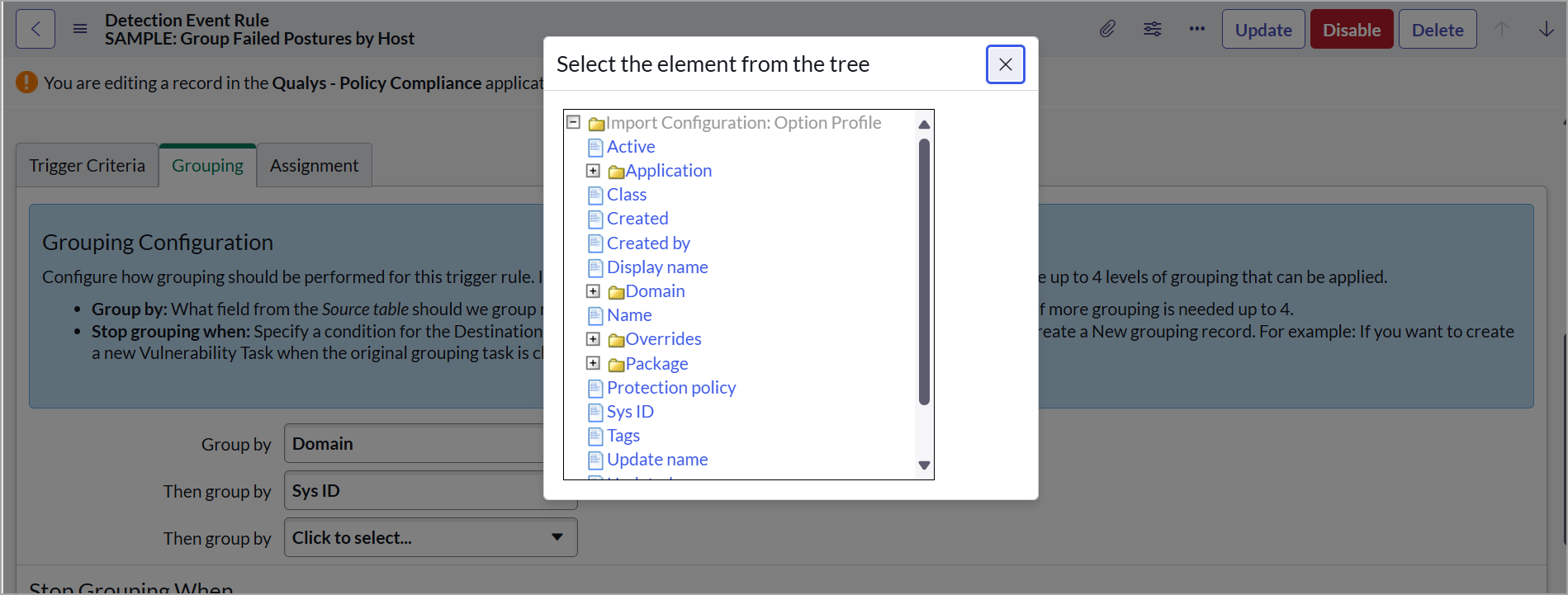This screenshot has height=595, width=1568.
Task: Click the Active field document icon
Action: pos(595,148)
